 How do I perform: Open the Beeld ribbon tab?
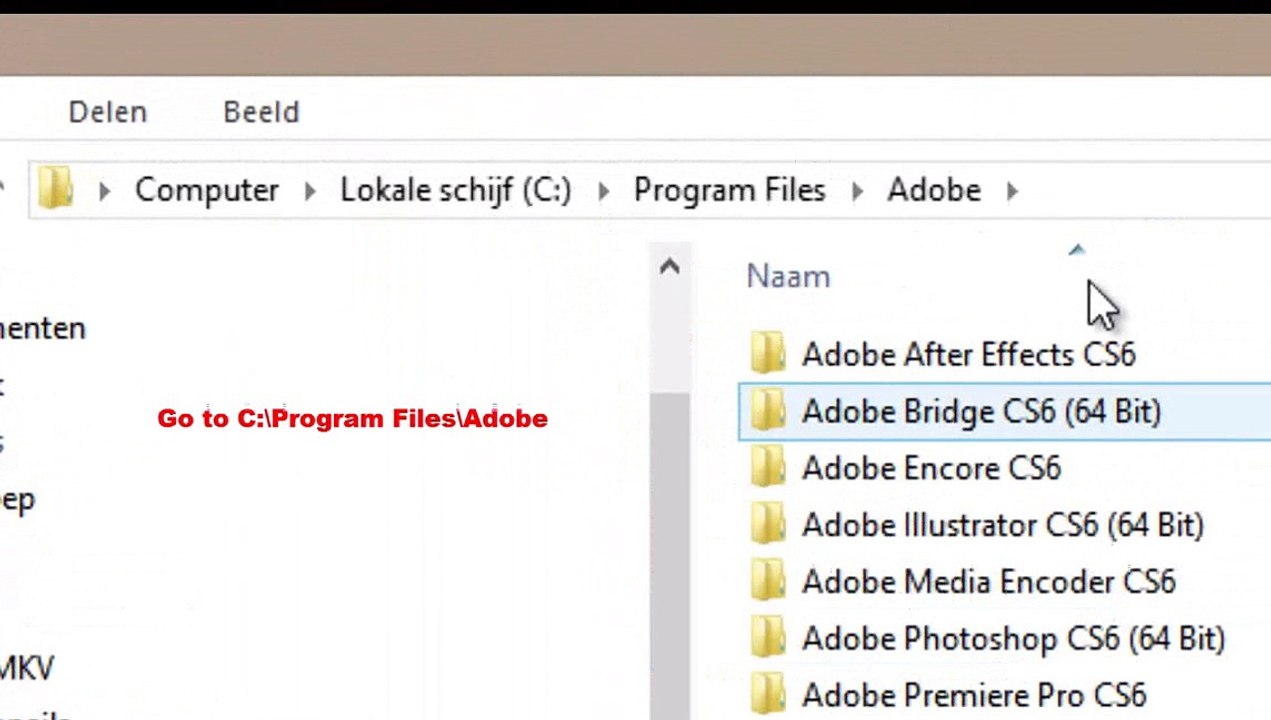261,112
